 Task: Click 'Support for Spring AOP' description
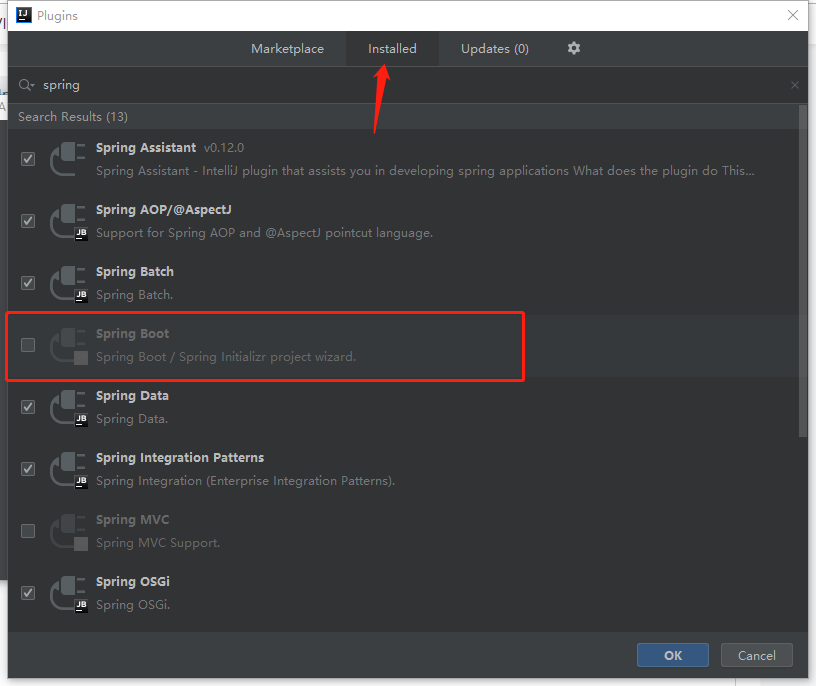(264, 233)
